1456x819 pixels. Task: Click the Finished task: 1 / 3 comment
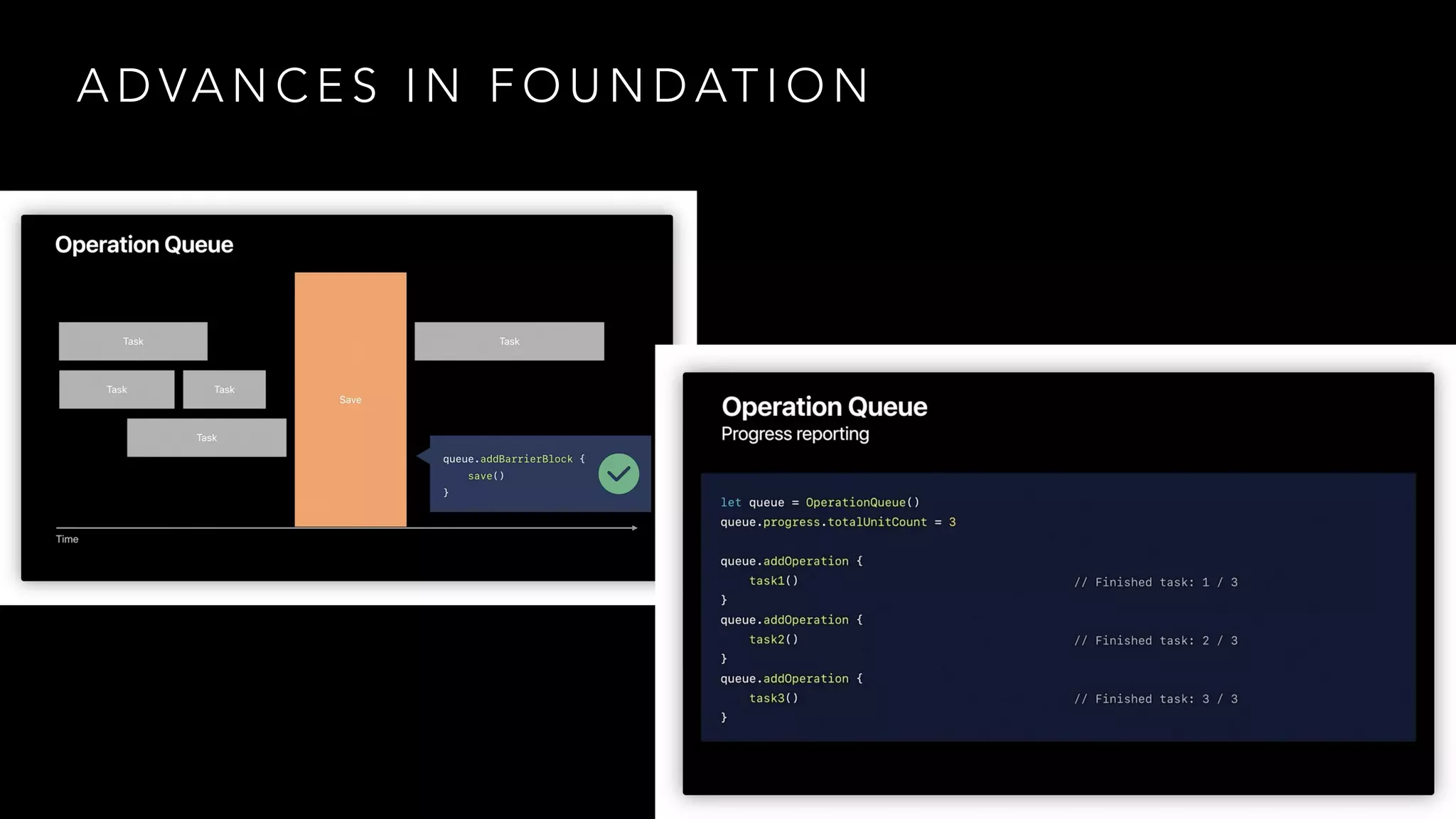[x=1155, y=582]
